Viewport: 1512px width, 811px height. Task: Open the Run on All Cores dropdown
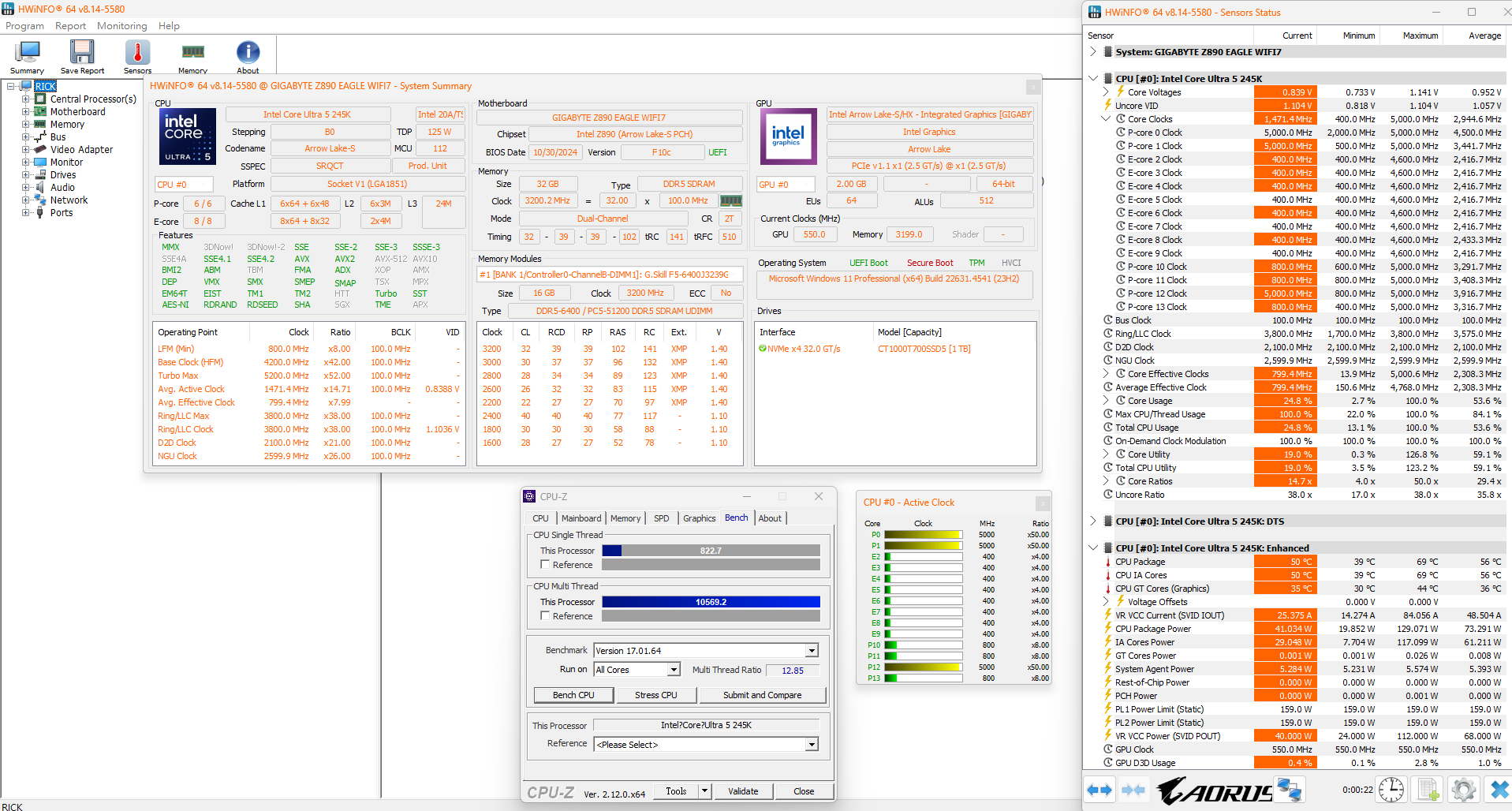click(674, 670)
